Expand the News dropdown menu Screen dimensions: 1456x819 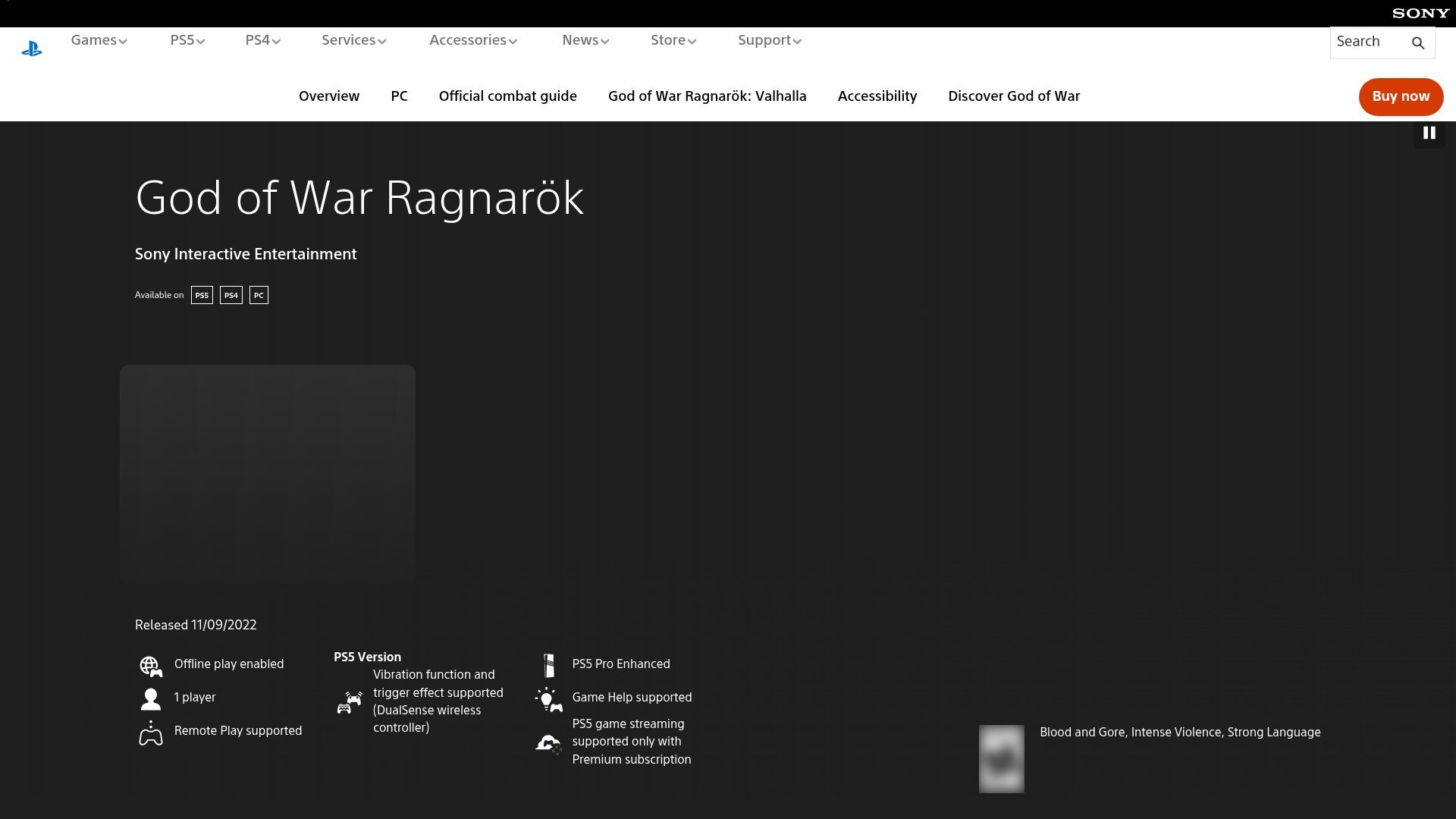[585, 40]
